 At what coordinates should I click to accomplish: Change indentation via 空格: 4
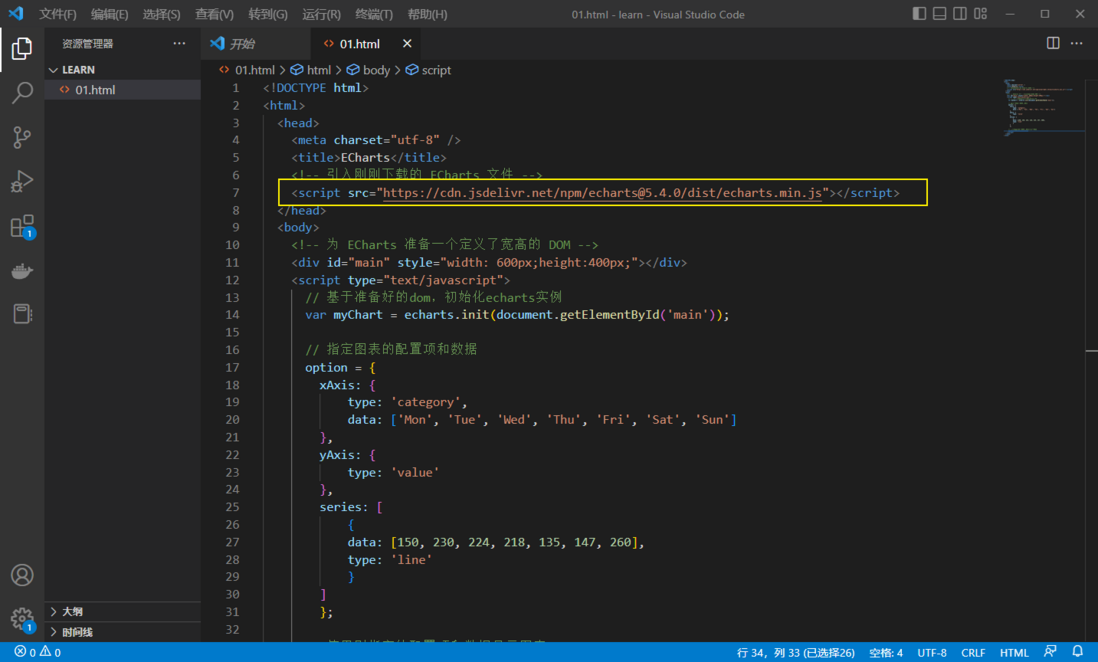coord(886,652)
